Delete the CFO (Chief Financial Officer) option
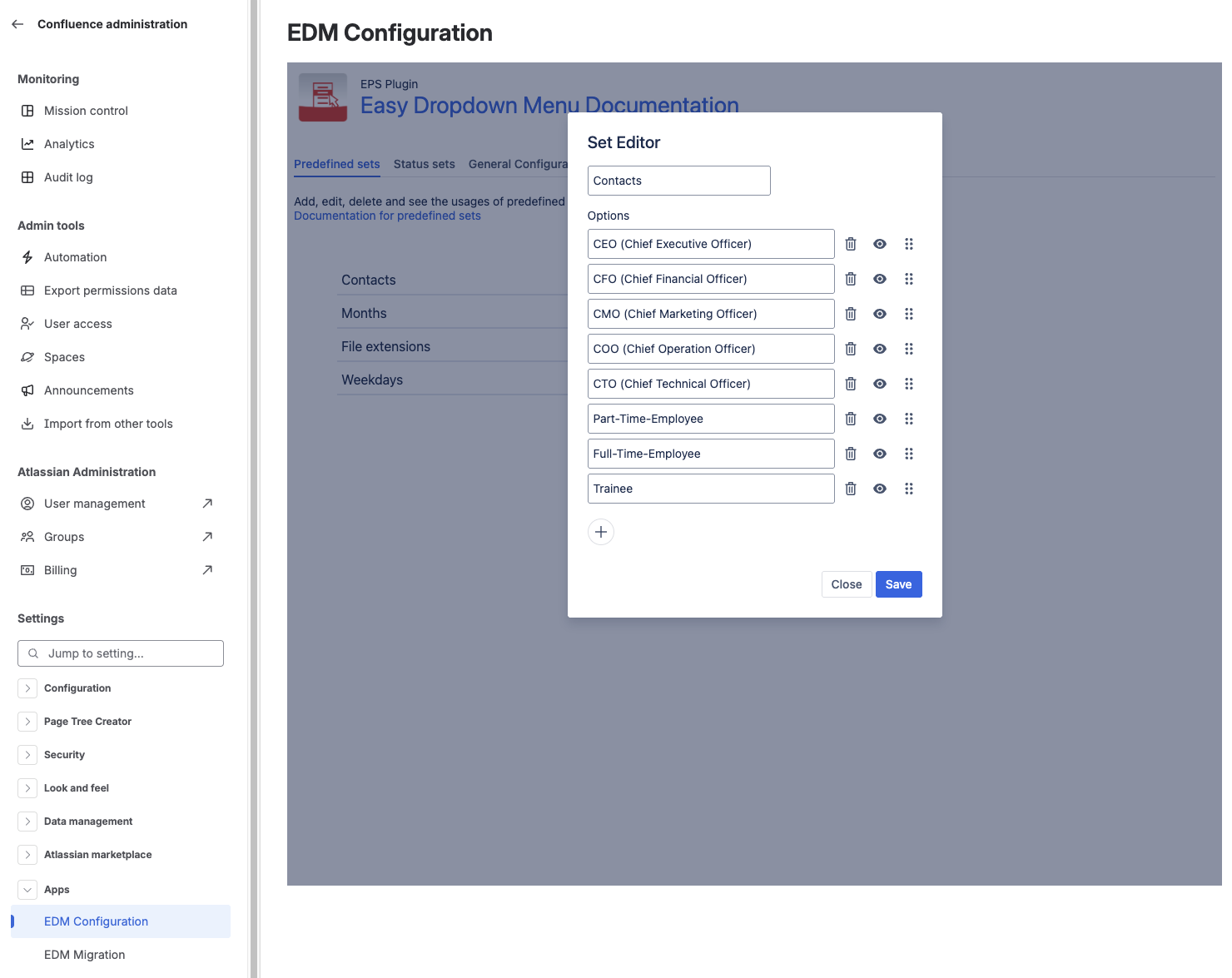The image size is (1232, 978). pyautogui.click(x=851, y=279)
